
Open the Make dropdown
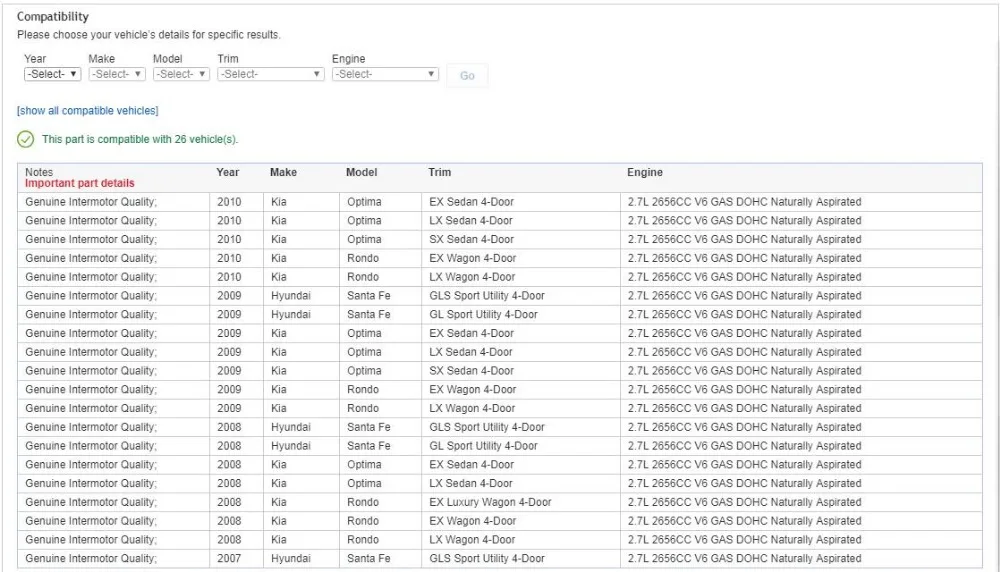coord(117,74)
